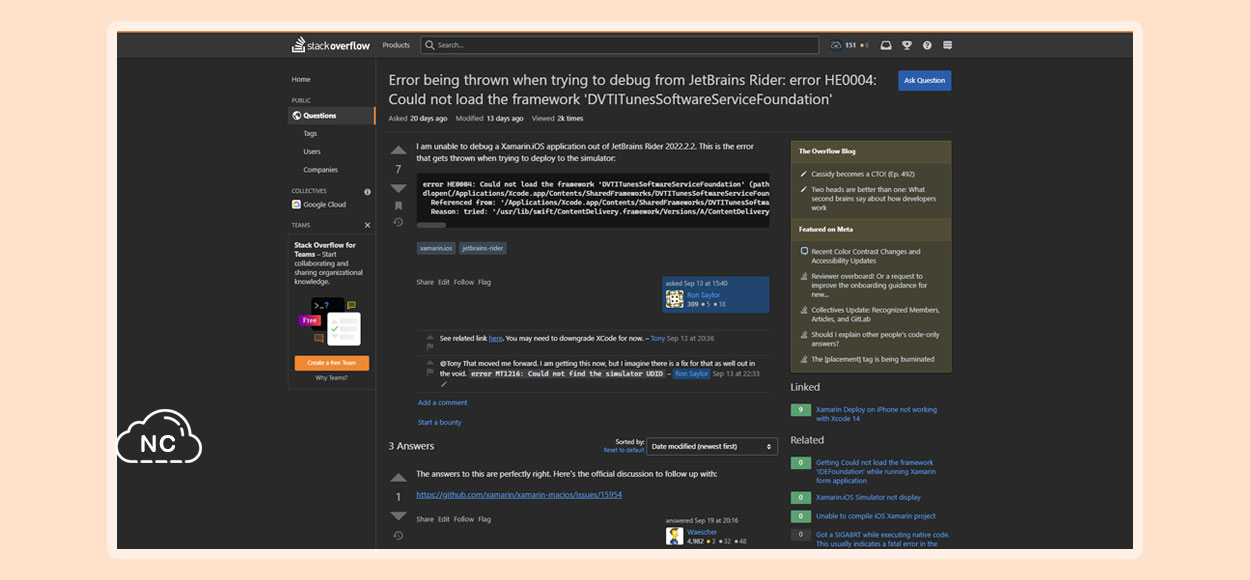
Task: Click Share under the question
Action: (x=425, y=282)
